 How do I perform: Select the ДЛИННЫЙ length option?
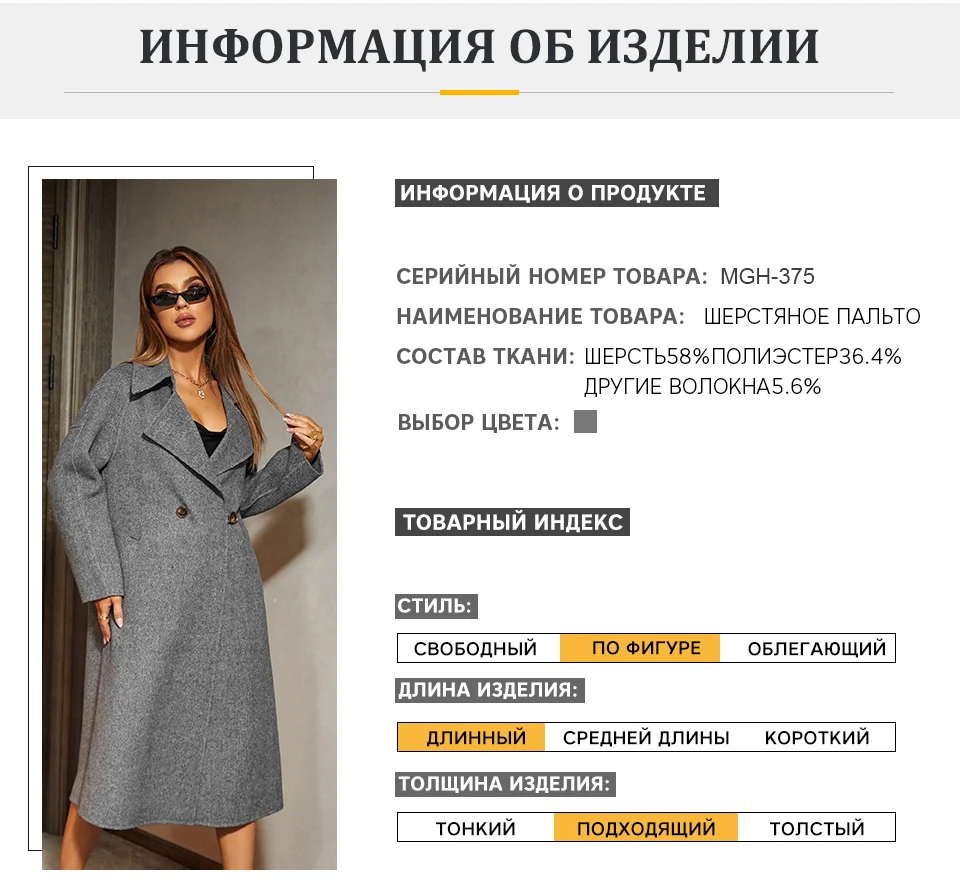coord(471,737)
